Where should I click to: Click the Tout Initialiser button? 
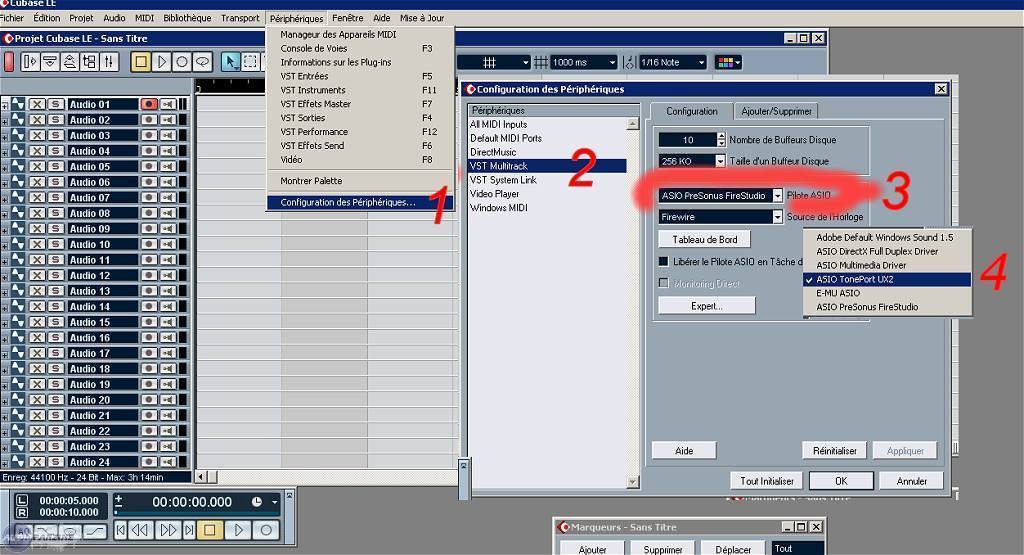tap(767, 481)
